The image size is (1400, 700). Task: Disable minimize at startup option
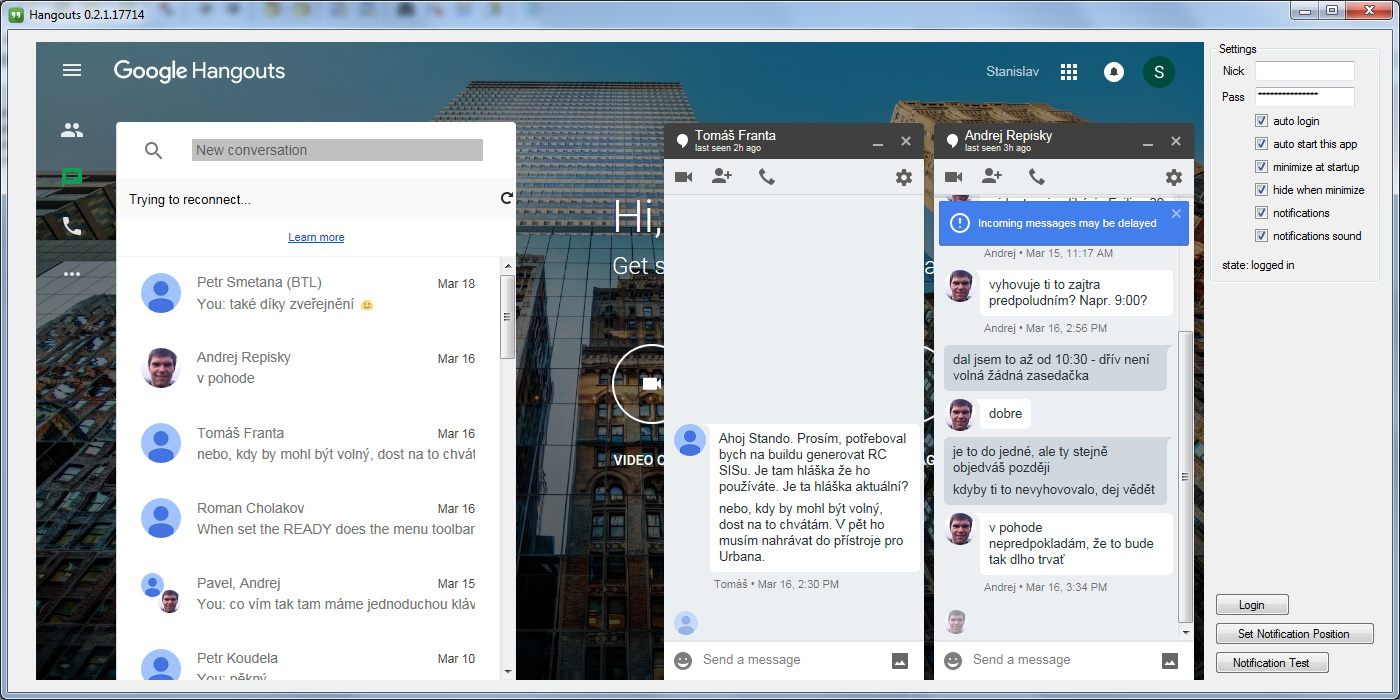(1262, 167)
